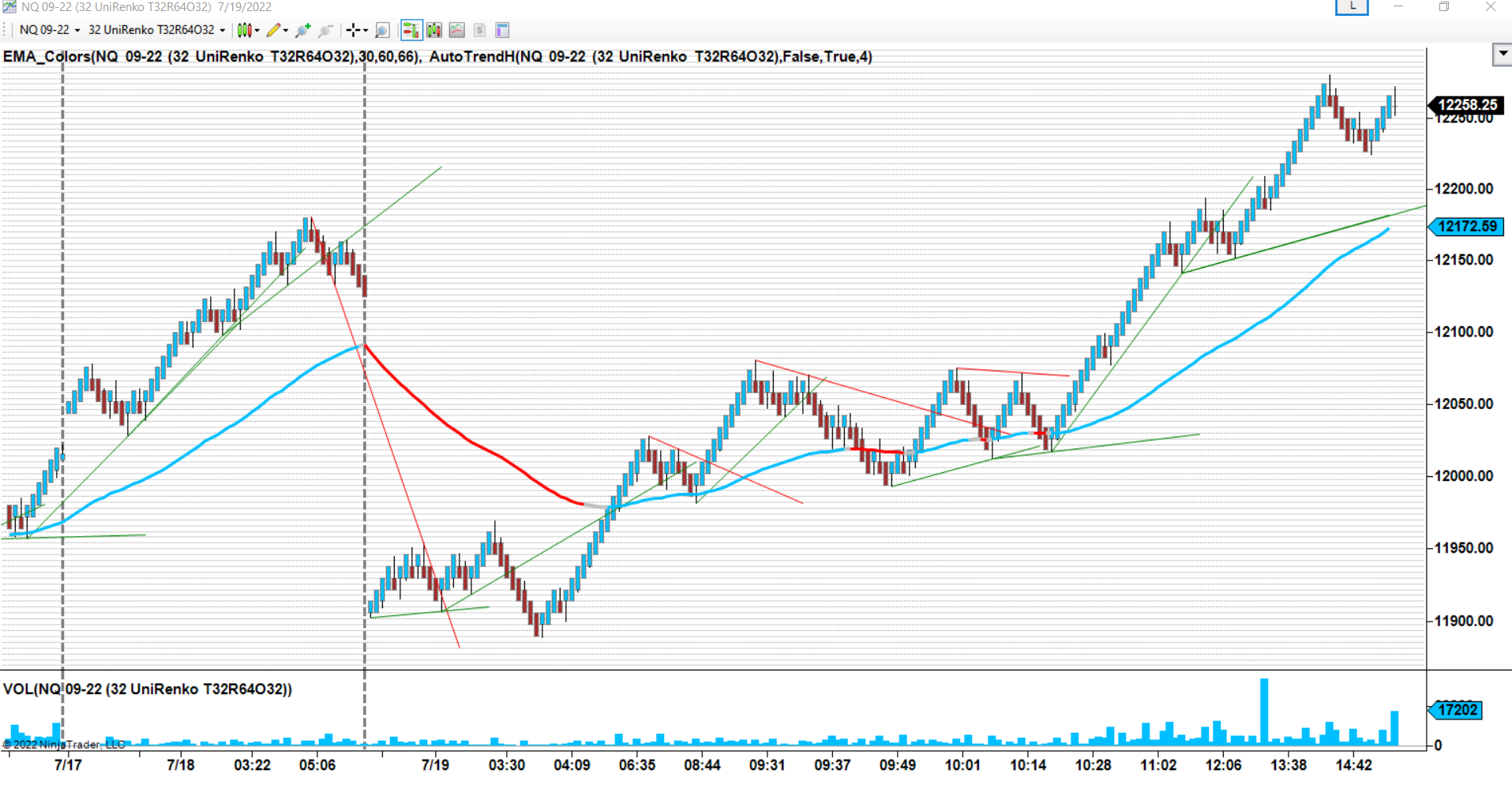Click the 12100.00 price axis label

coord(1464,332)
